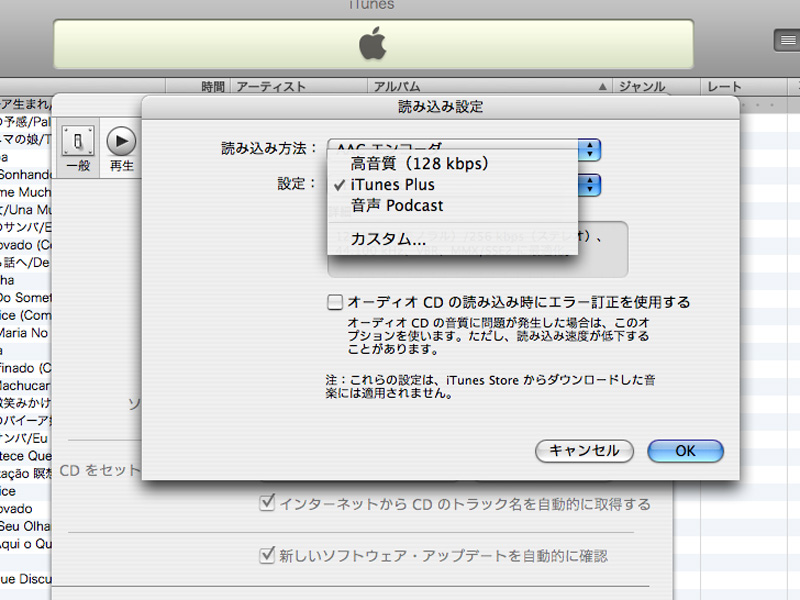Click the ジャンル column header
Screen dimensions: 800x600
(655, 87)
